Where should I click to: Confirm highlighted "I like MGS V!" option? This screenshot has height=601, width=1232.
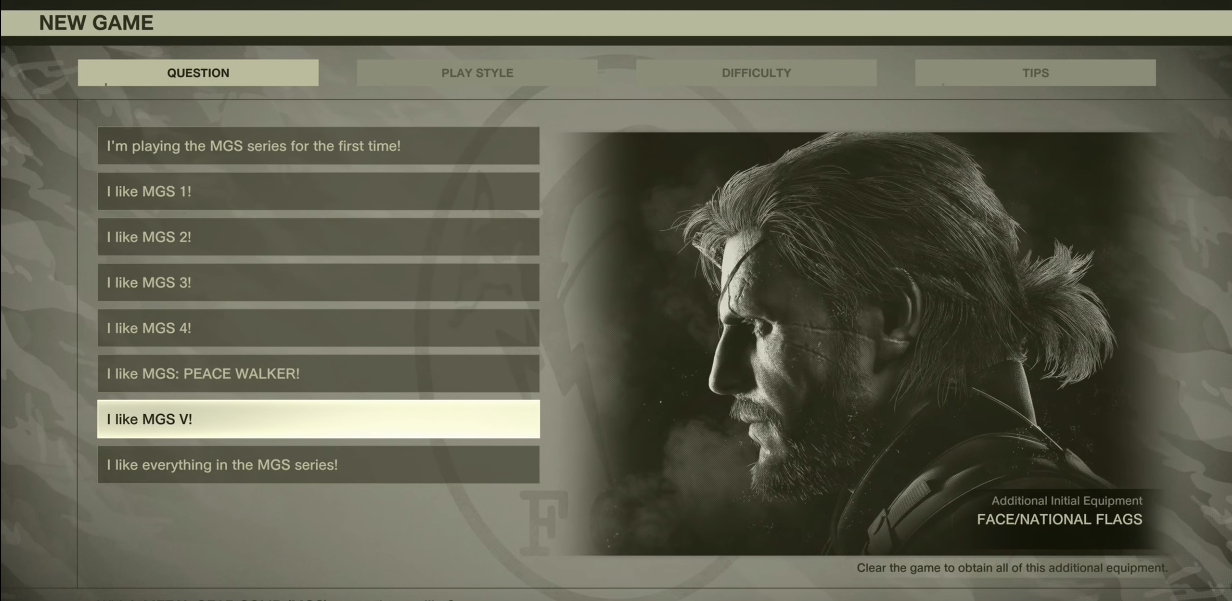pyautogui.click(x=318, y=419)
